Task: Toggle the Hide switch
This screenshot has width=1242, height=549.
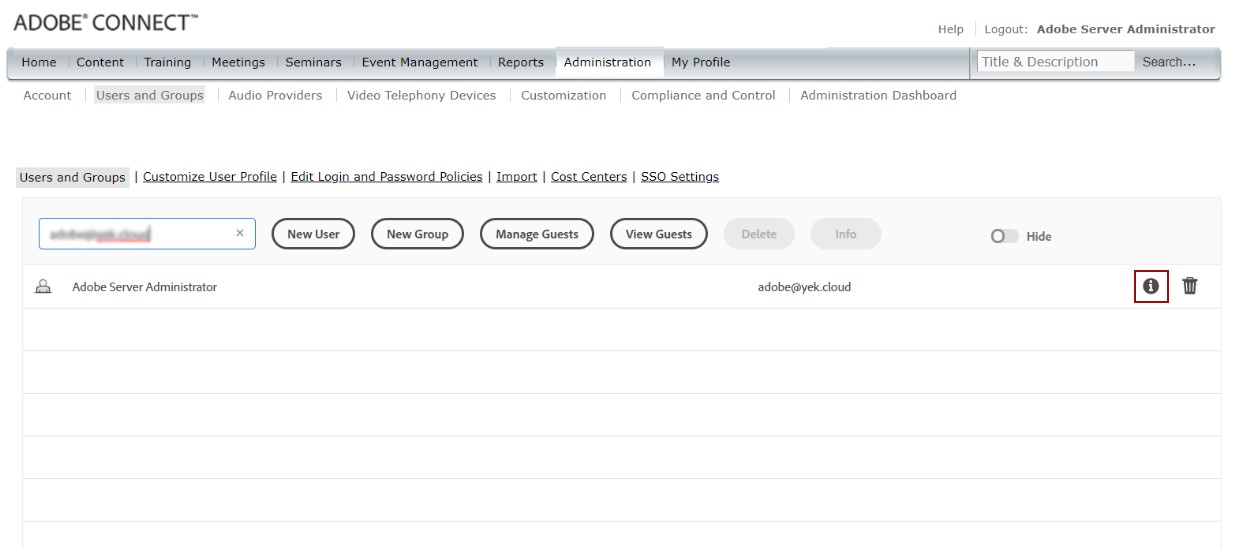Action: 1003,237
